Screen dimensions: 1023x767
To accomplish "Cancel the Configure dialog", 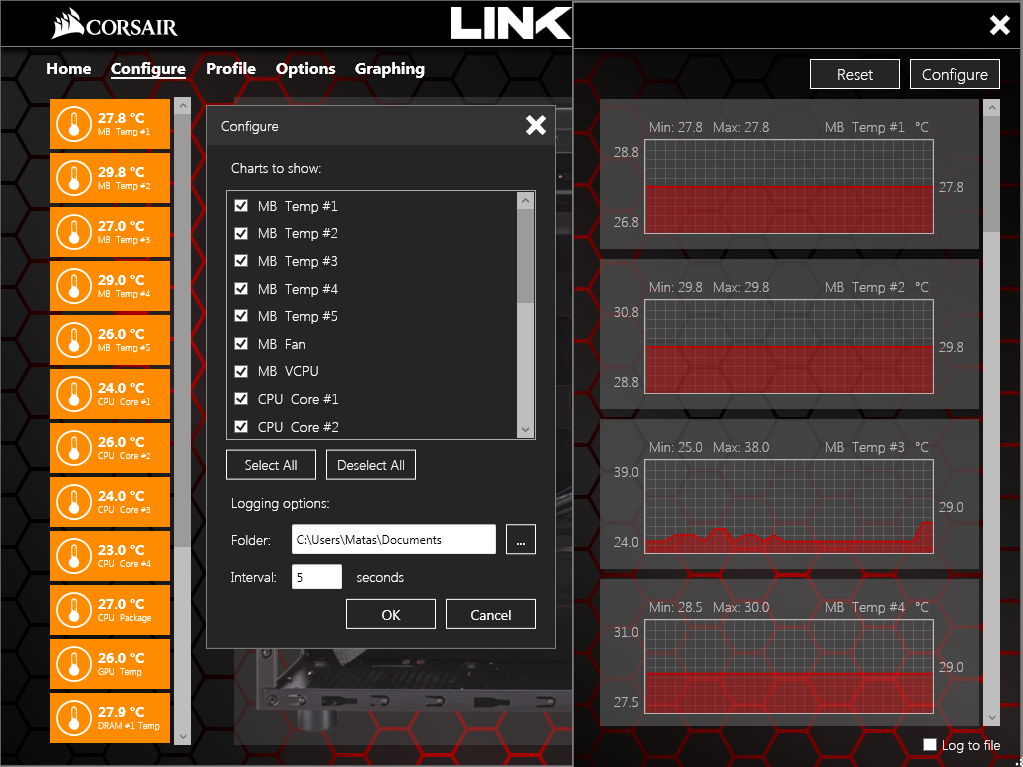I will pyautogui.click(x=491, y=614).
